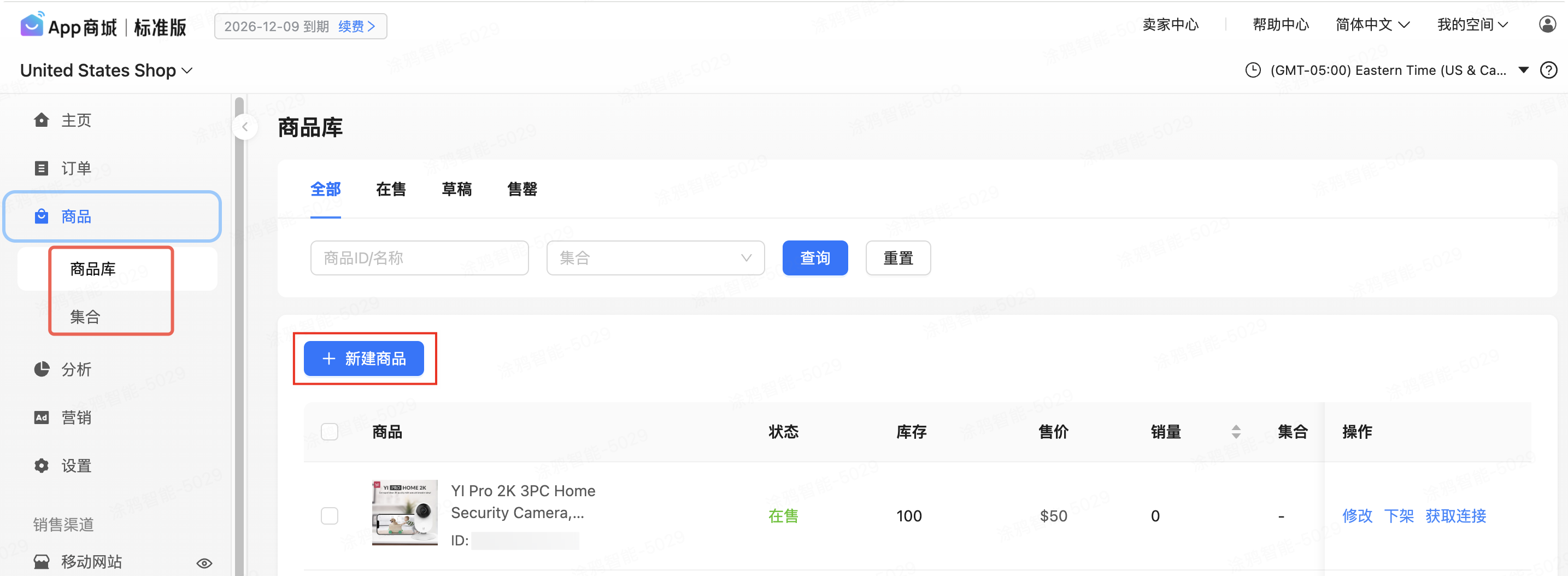
Task: Click the 商品 products bag icon
Action: (x=41, y=216)
